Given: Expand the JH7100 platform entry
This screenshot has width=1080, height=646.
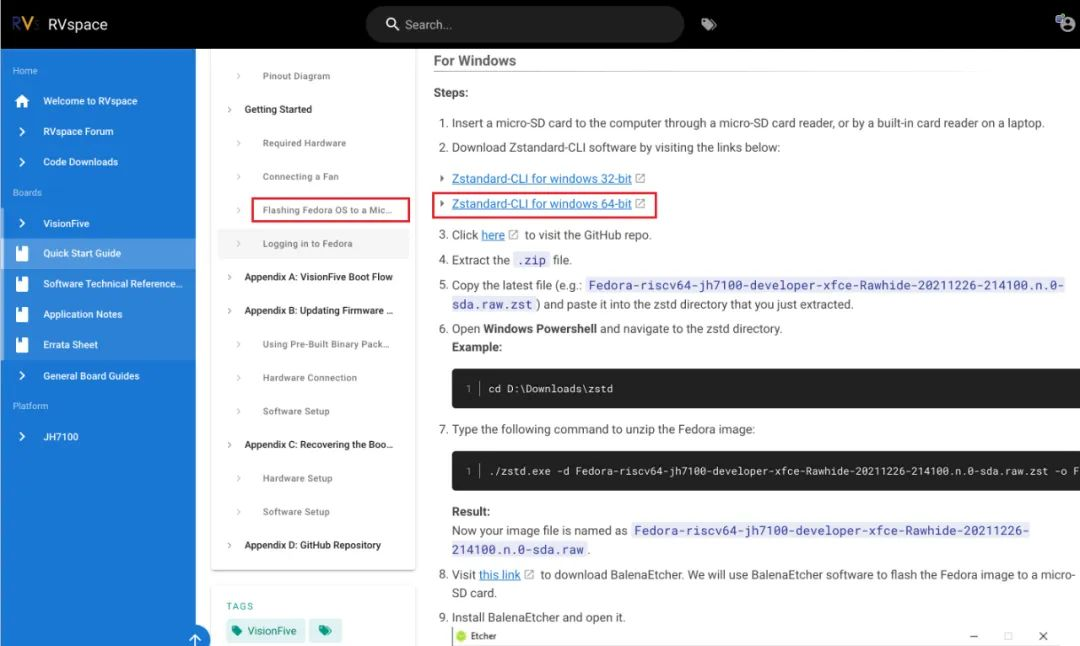Looking at the screenshot, I should point(22,437).
